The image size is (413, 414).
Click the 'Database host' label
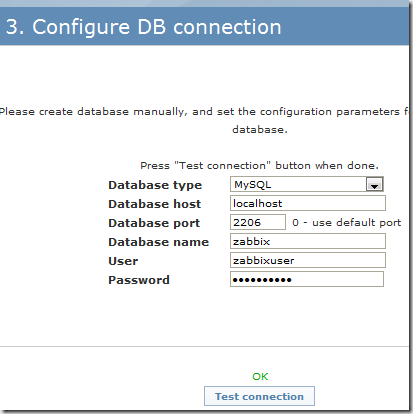154,204
